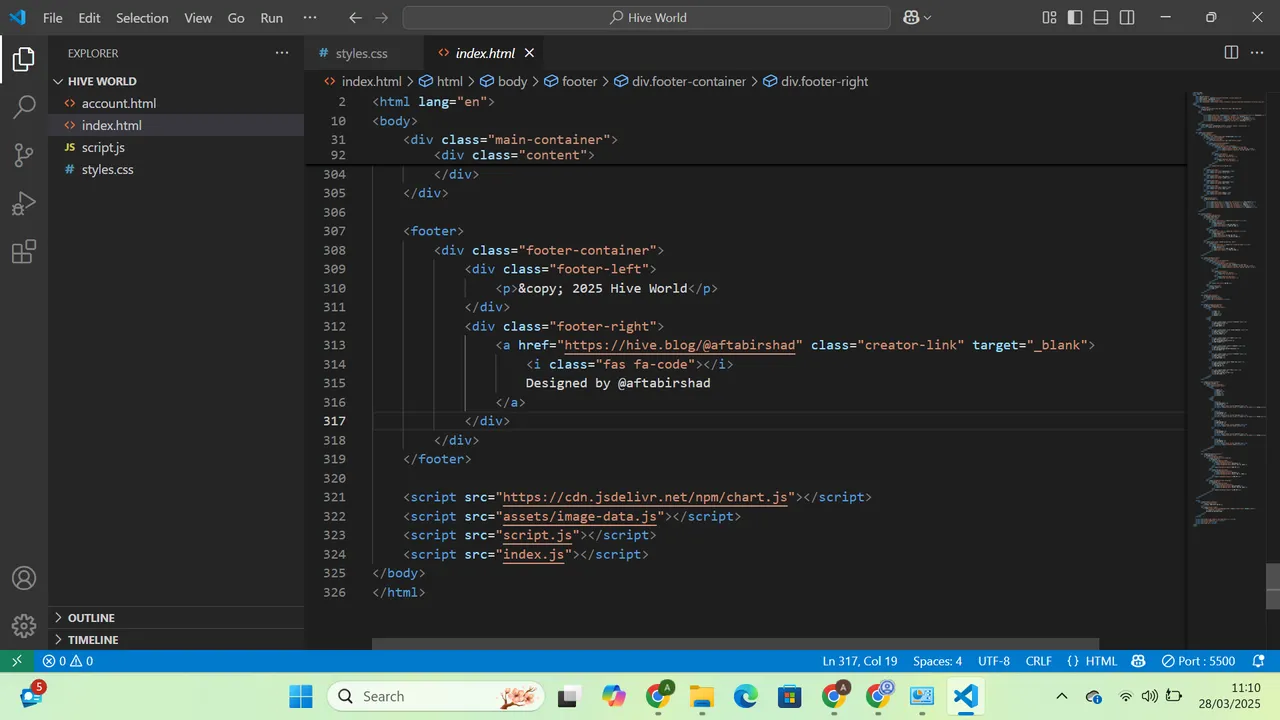This screenshot has height=720, width=1280.
Task: Click the editor horizontal scrollbar
Action: pos(735,644)
